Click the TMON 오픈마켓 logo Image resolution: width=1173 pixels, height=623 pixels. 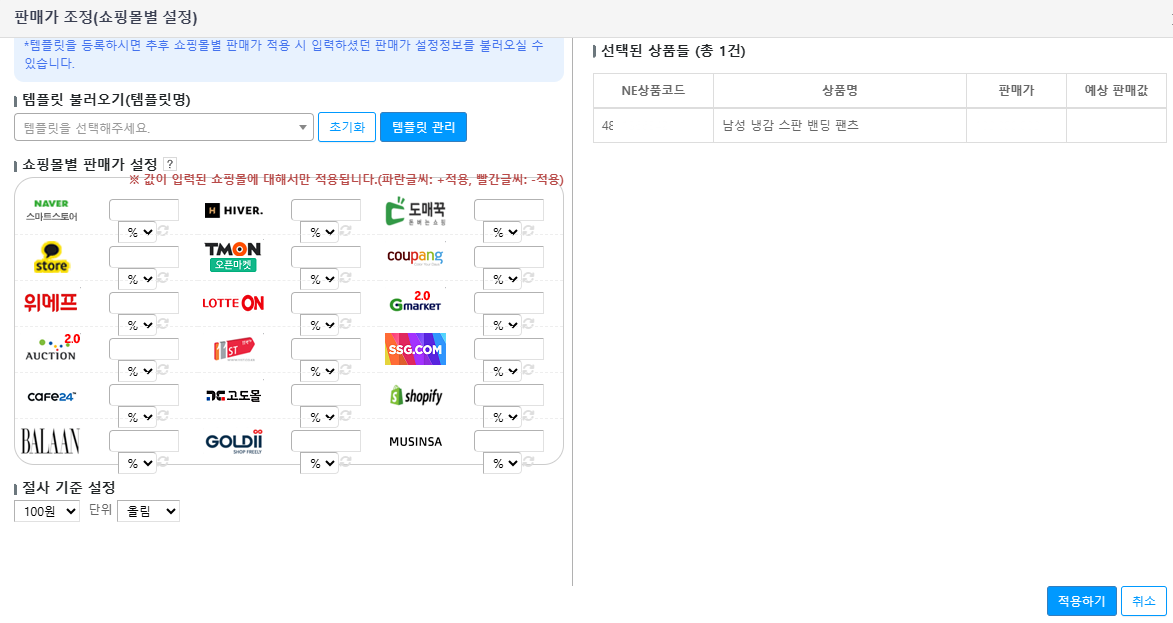point(233,257)
